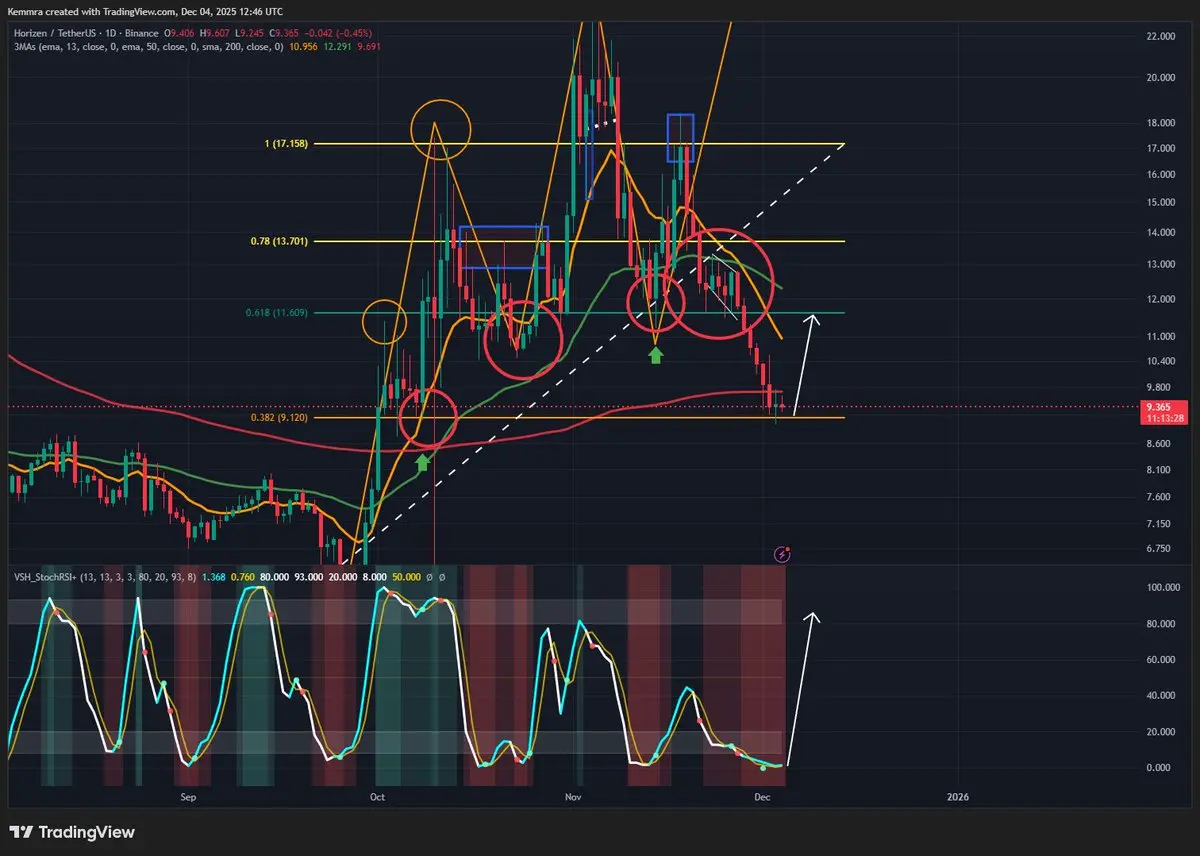
Task: Click the Nov time axis label
Action: pyautogui.click(x=573, y=798)
